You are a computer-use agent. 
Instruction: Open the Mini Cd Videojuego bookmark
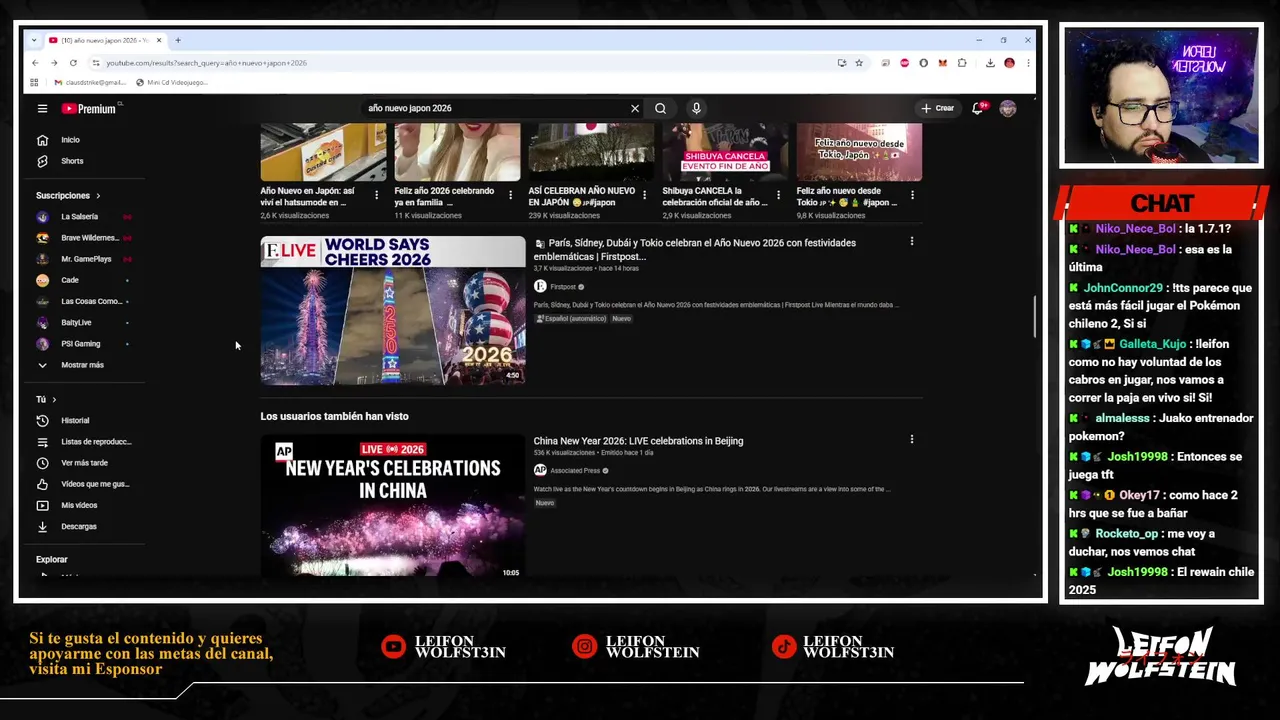click(x=171, y=82)
